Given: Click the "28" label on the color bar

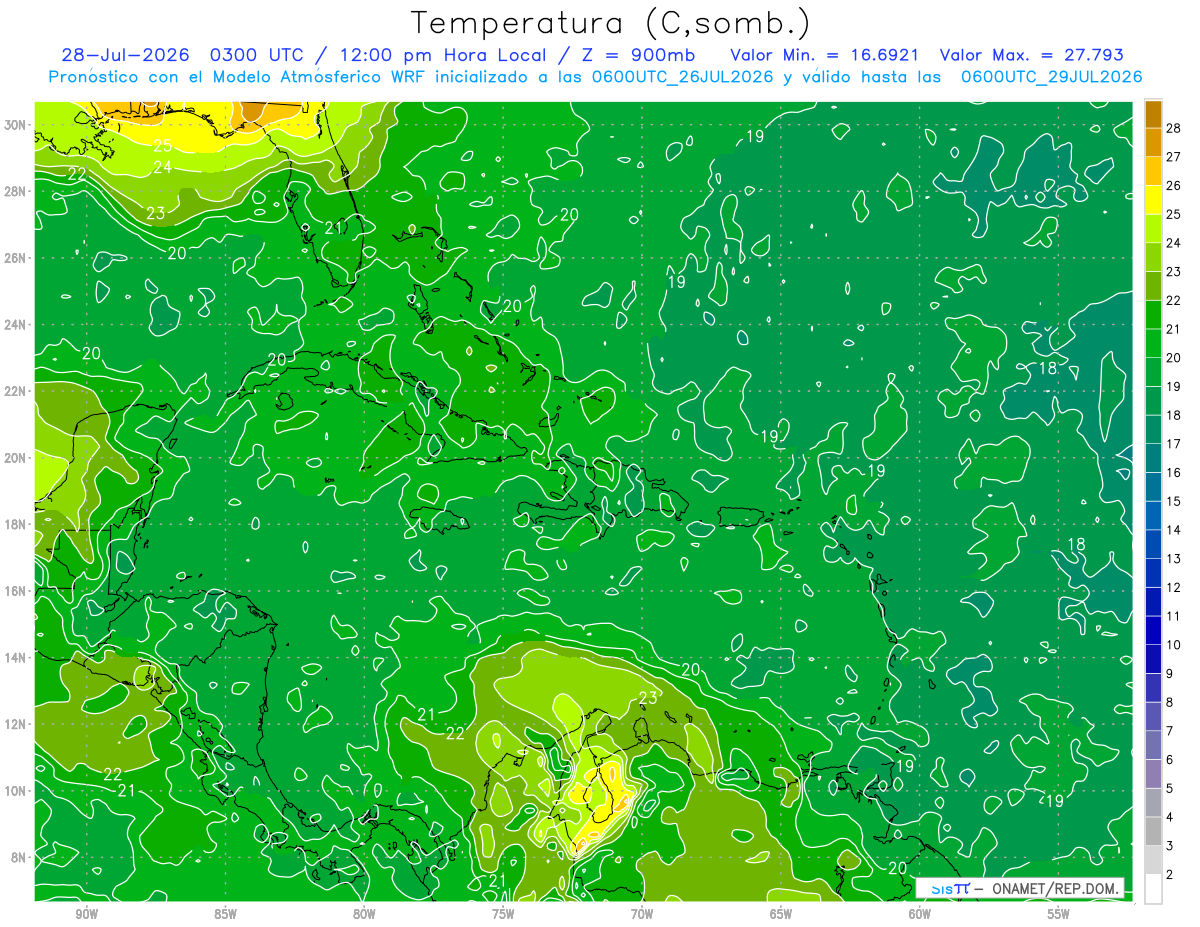Looking at the screenshot, I should coord(1175,128).
